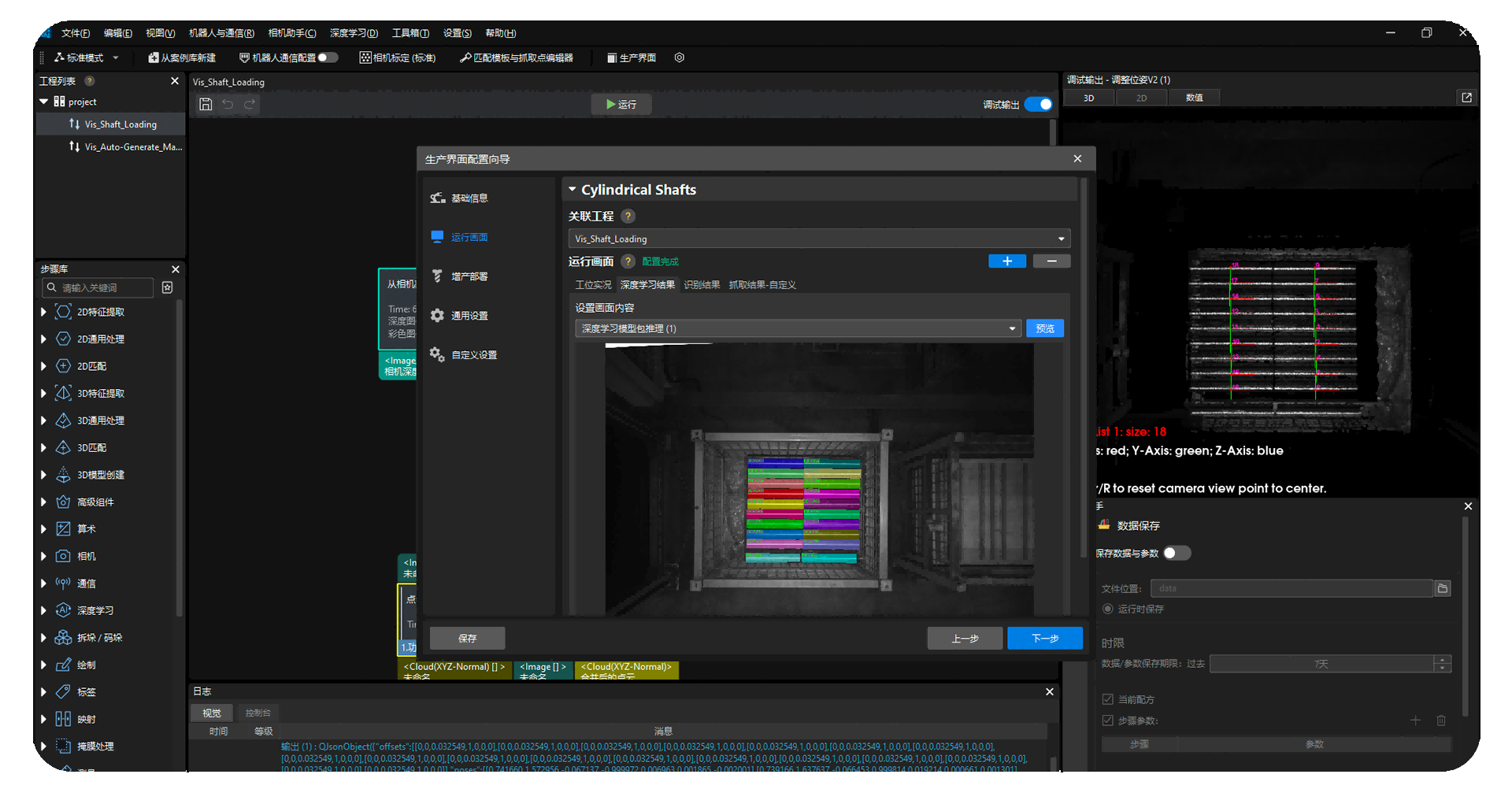The width and height of the screenshot is (1512, 789).
Task: Open the 标准模式 dropdown
Action: (x=87, y=57)
